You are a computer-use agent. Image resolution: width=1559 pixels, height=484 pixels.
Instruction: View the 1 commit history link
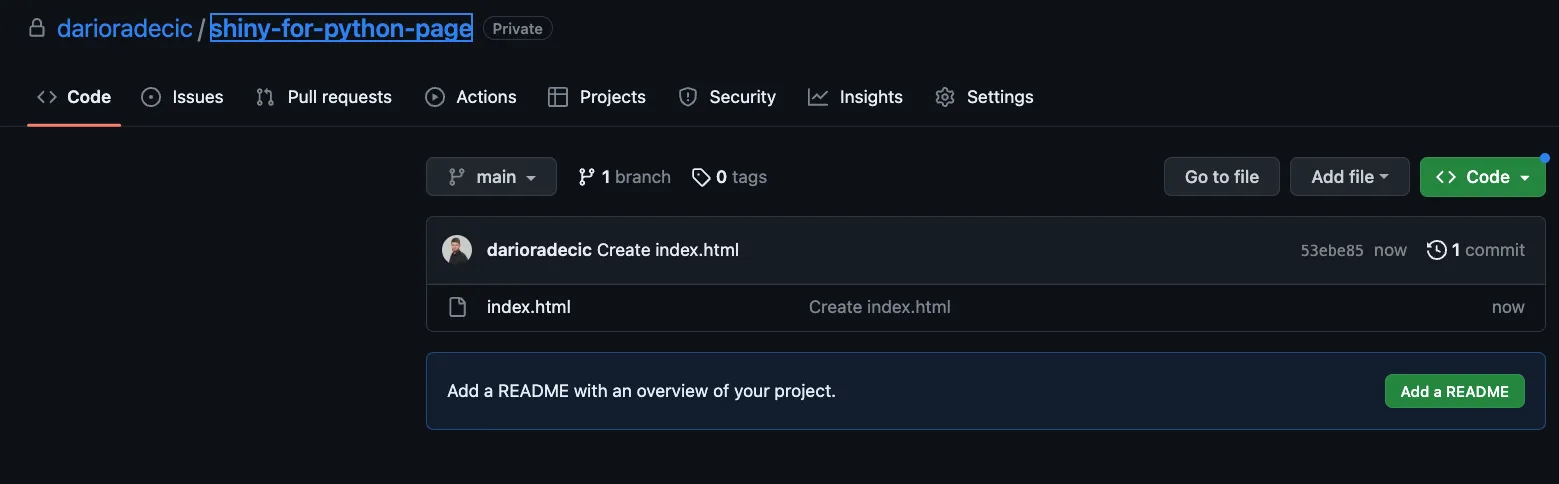click(x=1476, y=250)
